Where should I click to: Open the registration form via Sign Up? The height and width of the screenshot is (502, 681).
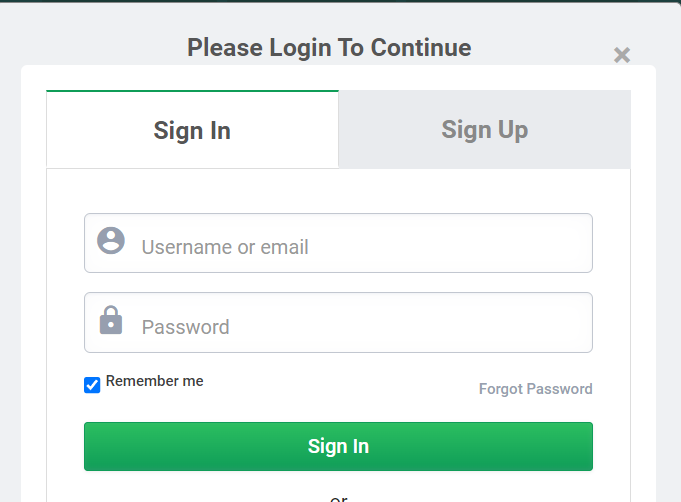(484, 130)
